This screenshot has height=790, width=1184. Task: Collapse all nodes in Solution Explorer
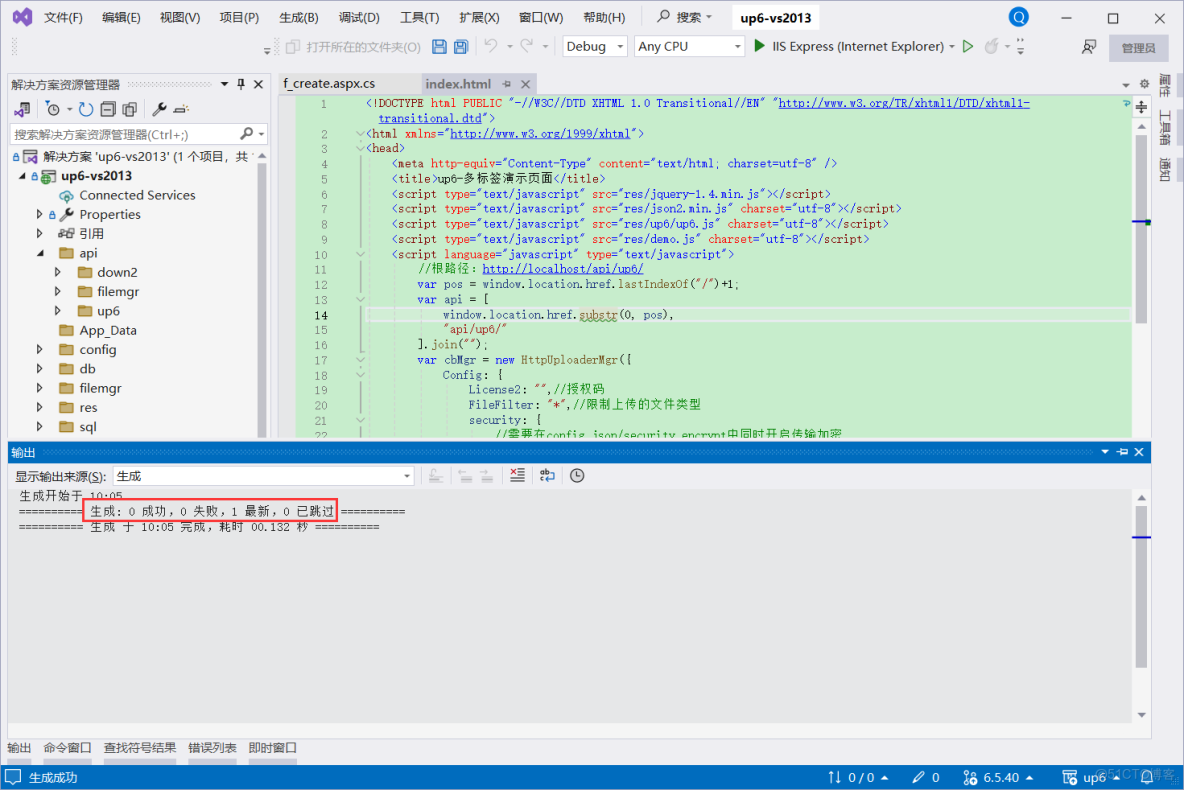(x=108, y=110)
